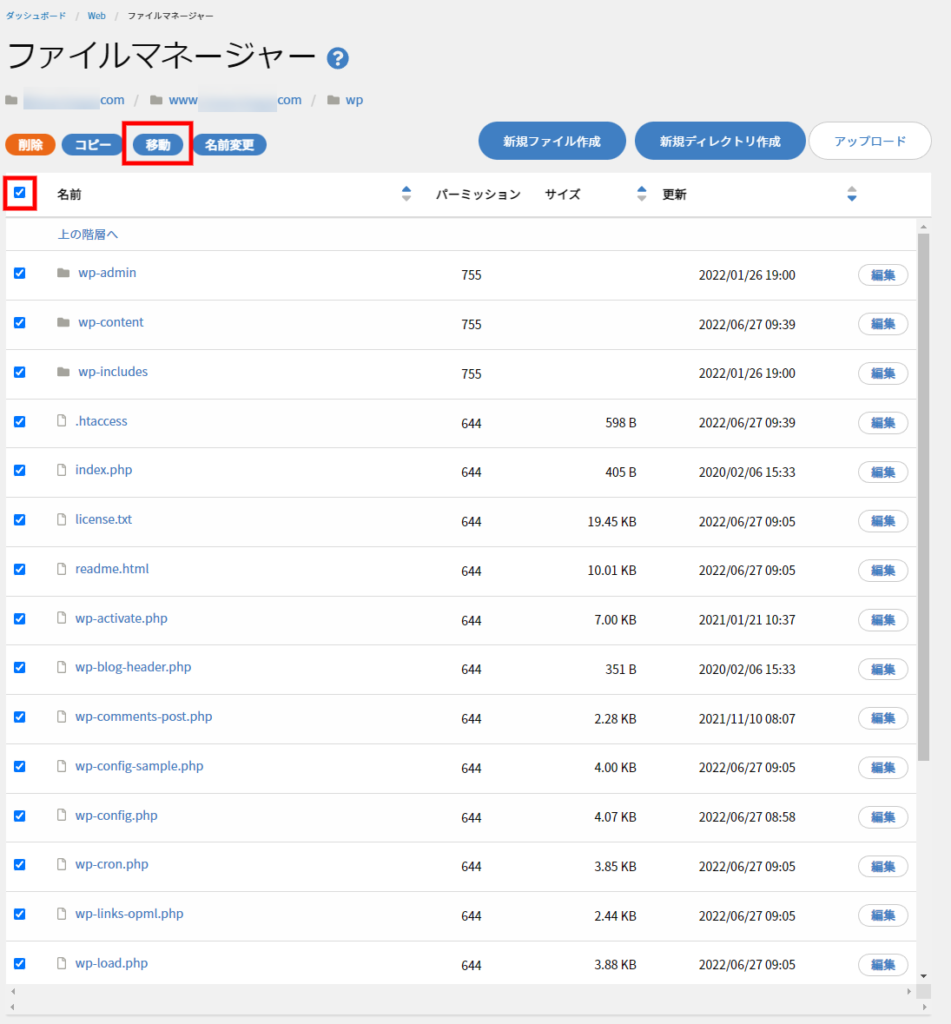The image size is (951, 1024).
Task: Click the 2022/06/27 08:58 date of wp-config.php
Action: [x=747, y=817]
